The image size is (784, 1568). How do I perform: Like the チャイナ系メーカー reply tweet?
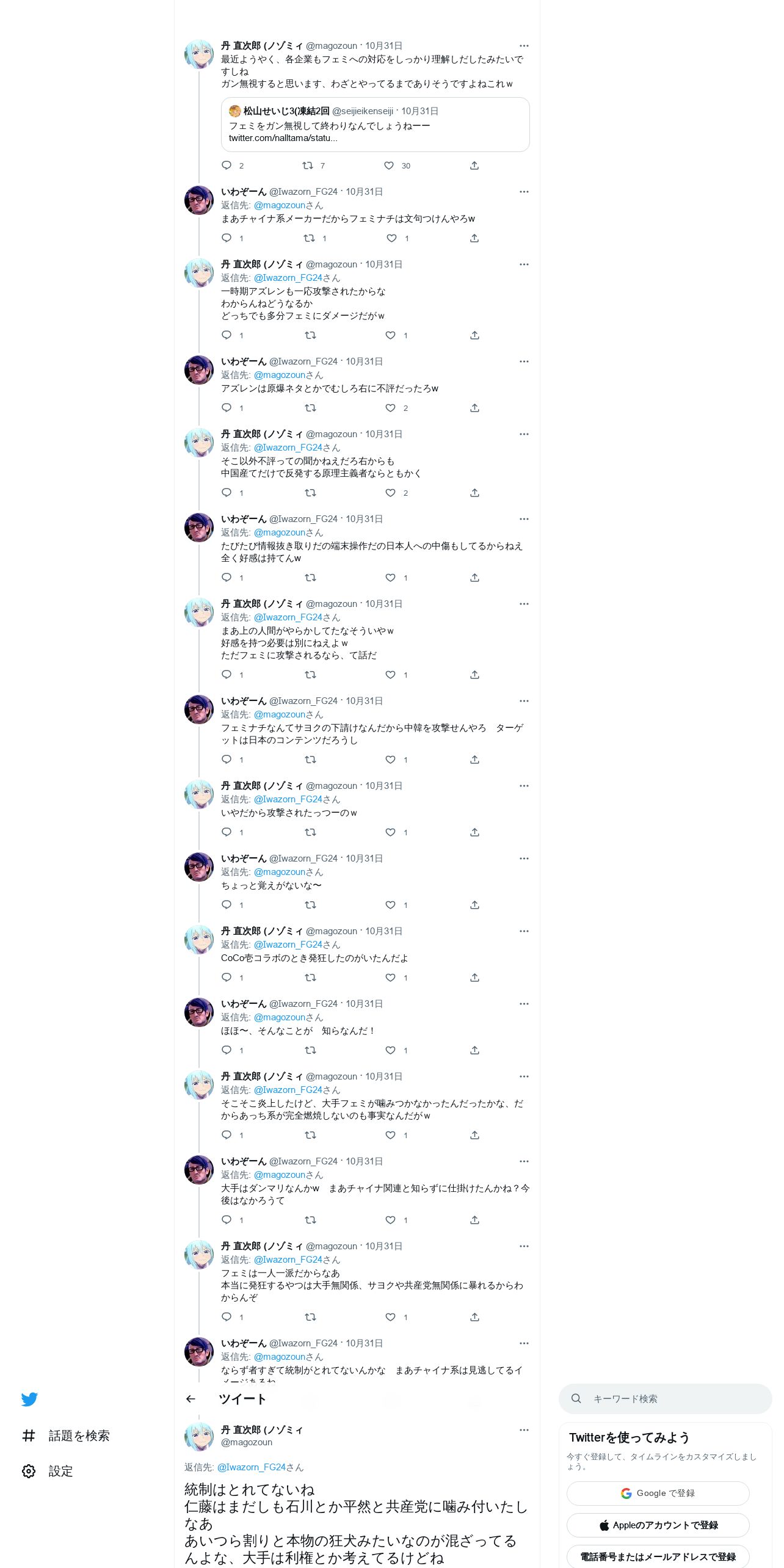click(391, 238)
